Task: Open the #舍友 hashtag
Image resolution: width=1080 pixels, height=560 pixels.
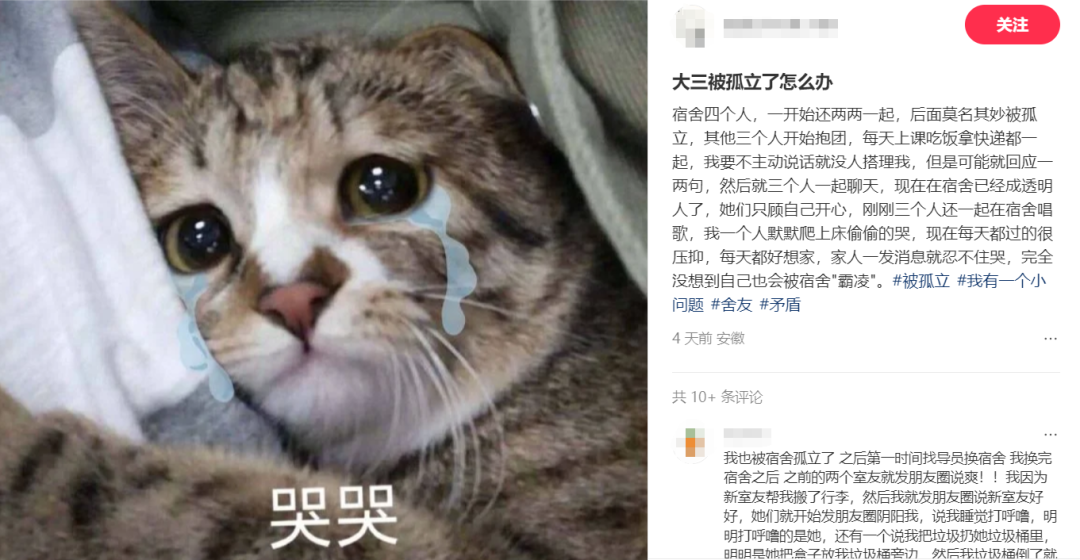Action: point(731,304)
